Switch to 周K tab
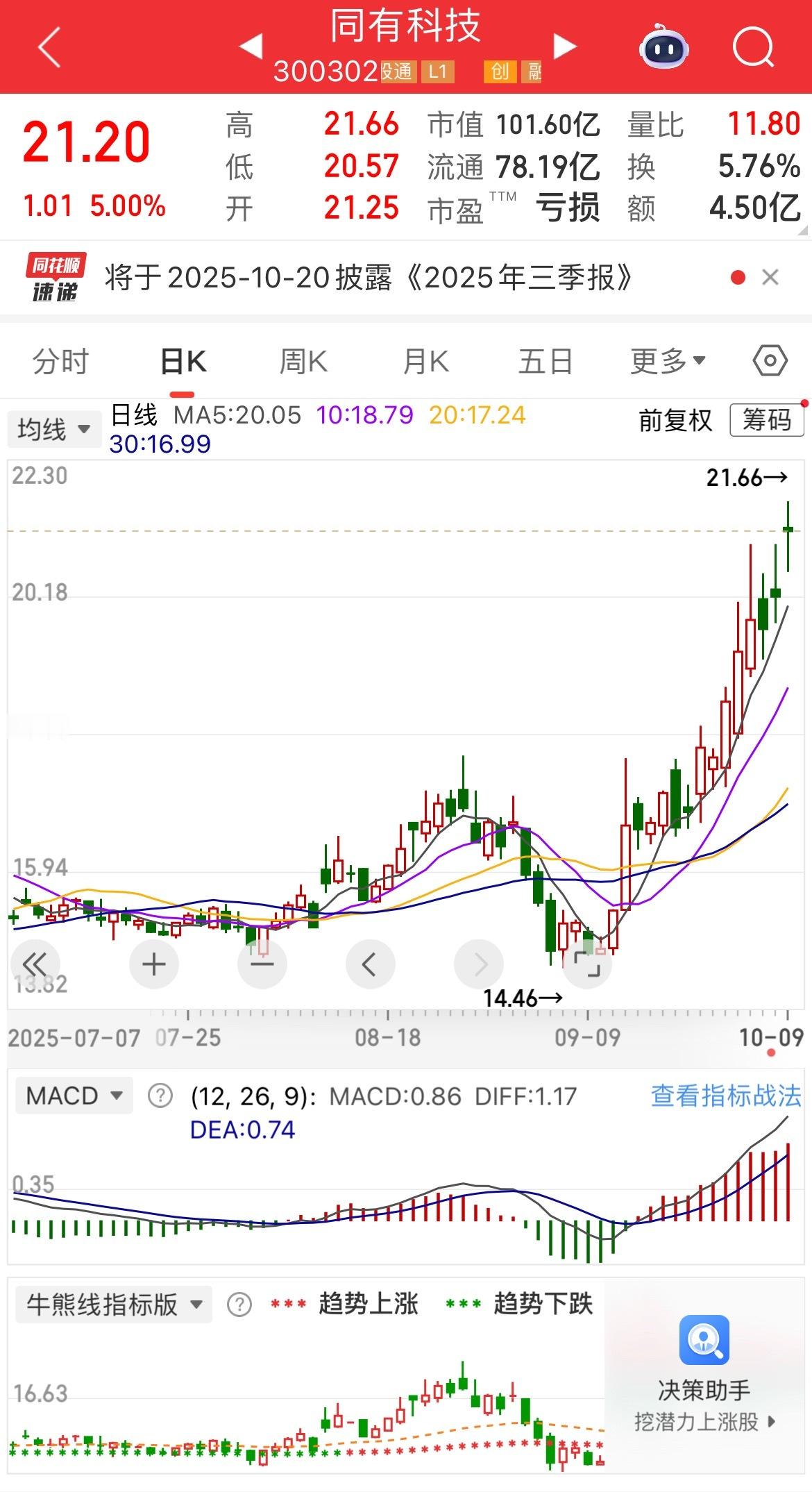 pyautogui.click(x=303, y=361)
